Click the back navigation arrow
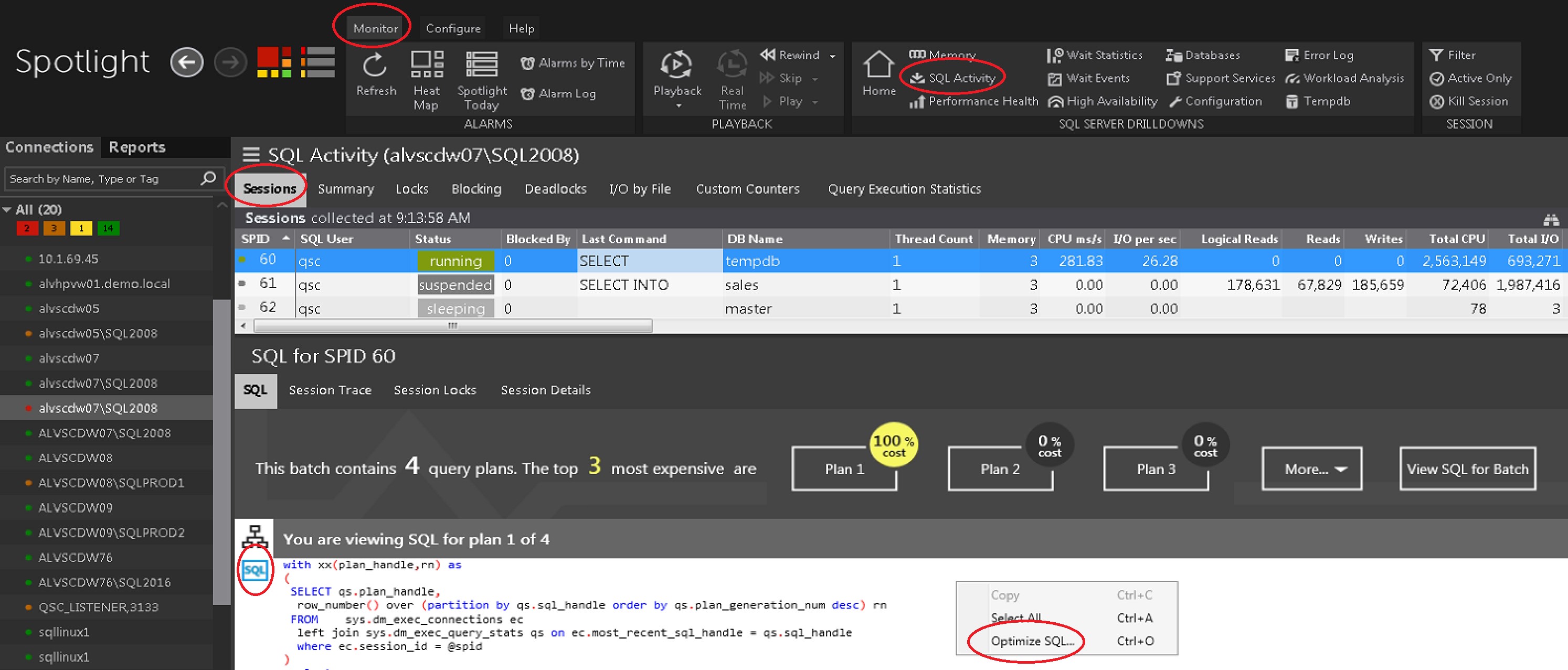 [187, 62]
